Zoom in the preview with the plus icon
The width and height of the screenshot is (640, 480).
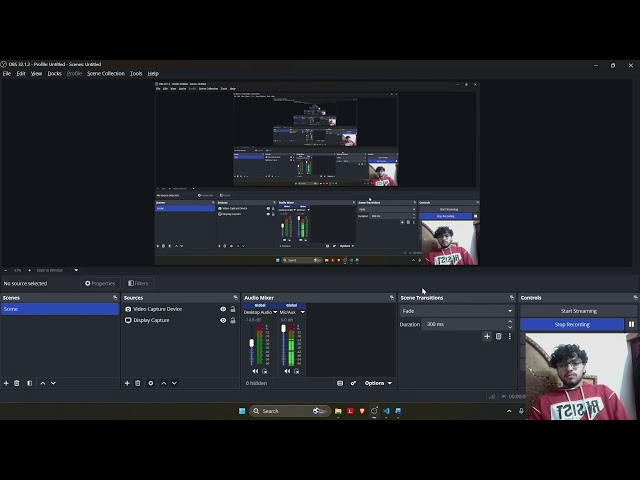29,270
